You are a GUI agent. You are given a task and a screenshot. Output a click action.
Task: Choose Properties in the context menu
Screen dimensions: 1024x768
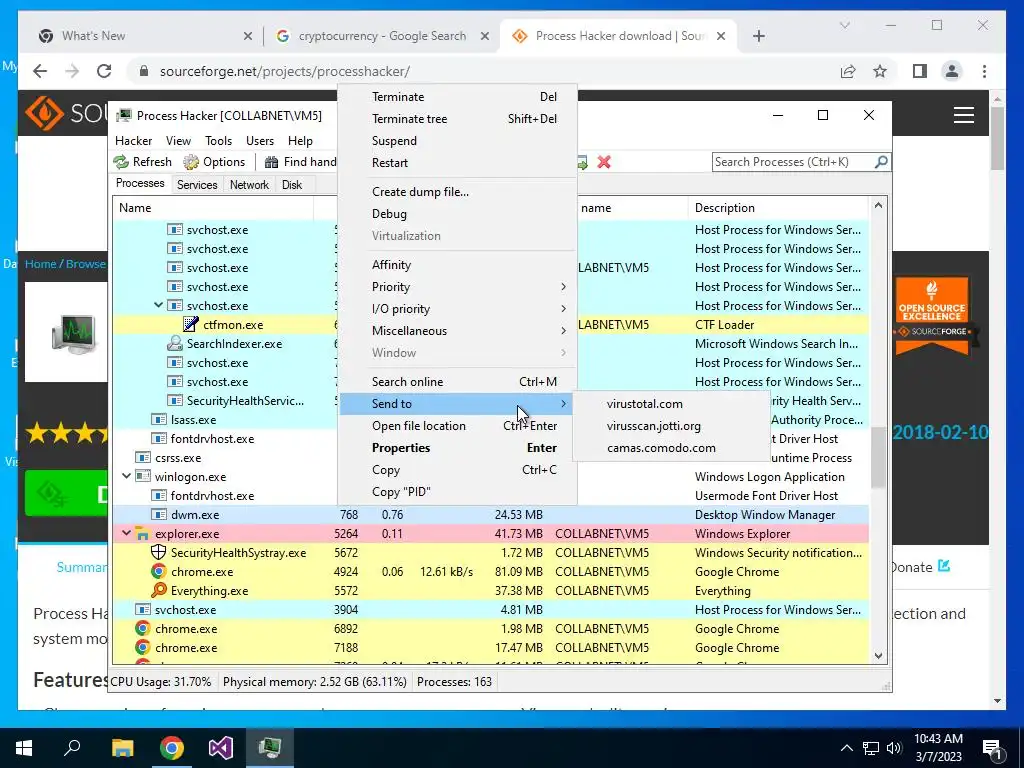point(457,448)
